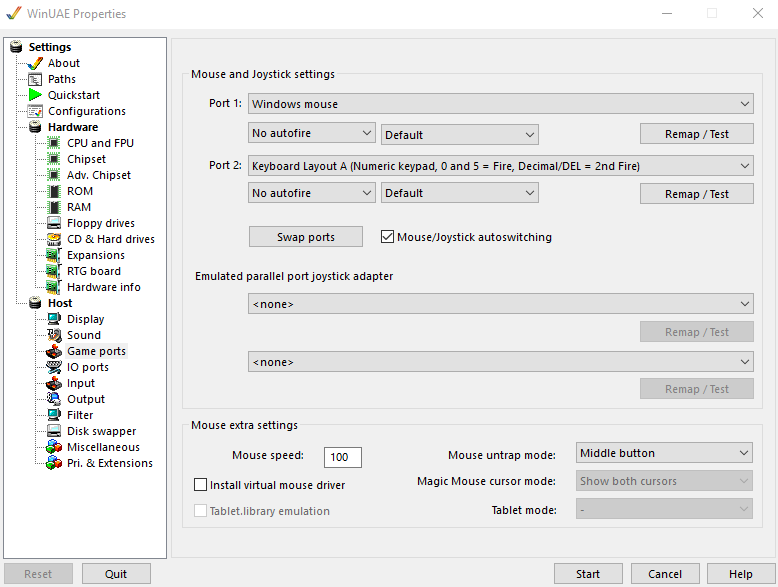The width and height of the screenshot is (778, 587).
Task: Open first parallel port joystick adapter dropdown
Action: [x=501, y=304]
